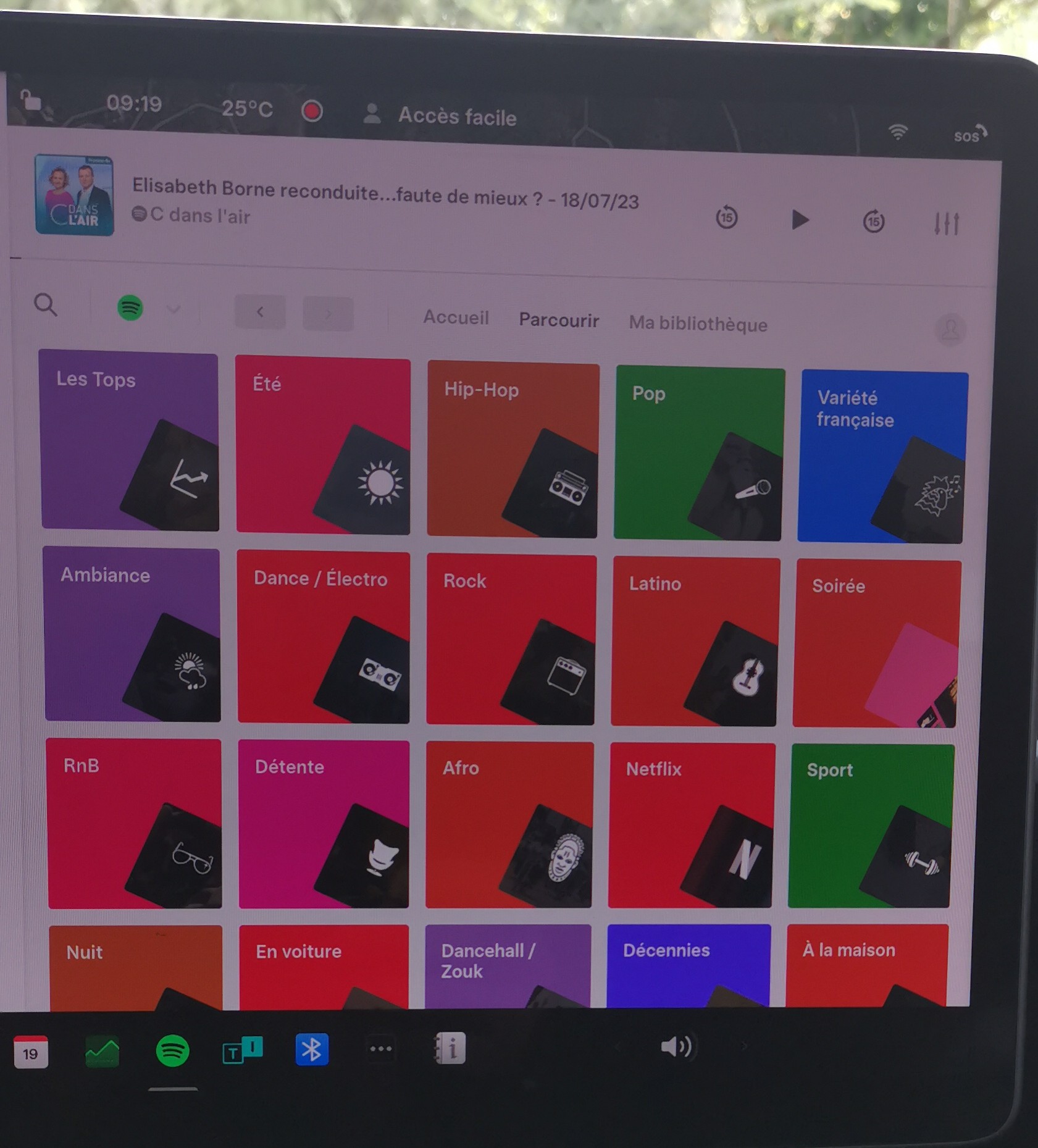Click the lock icon in status bar

pyautogui.click(x=31, y=101)
